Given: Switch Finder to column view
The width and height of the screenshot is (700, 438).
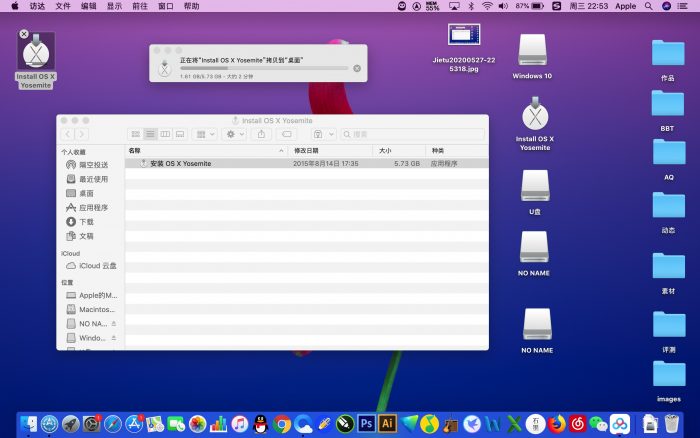Looking at the screenshot, I should [x=165, y=133].
